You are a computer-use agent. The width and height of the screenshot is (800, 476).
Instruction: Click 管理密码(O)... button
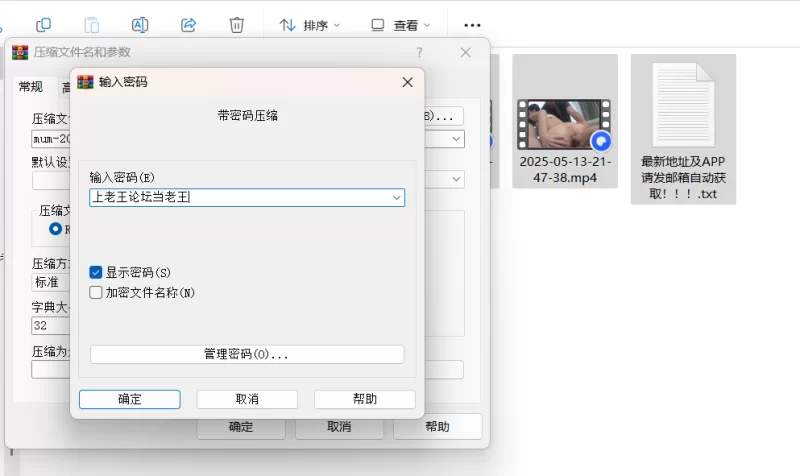[x=247, y=354]
